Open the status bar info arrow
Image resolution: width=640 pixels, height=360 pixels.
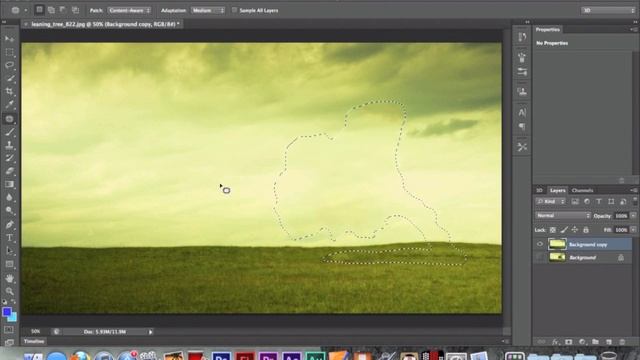click(151, 332)
